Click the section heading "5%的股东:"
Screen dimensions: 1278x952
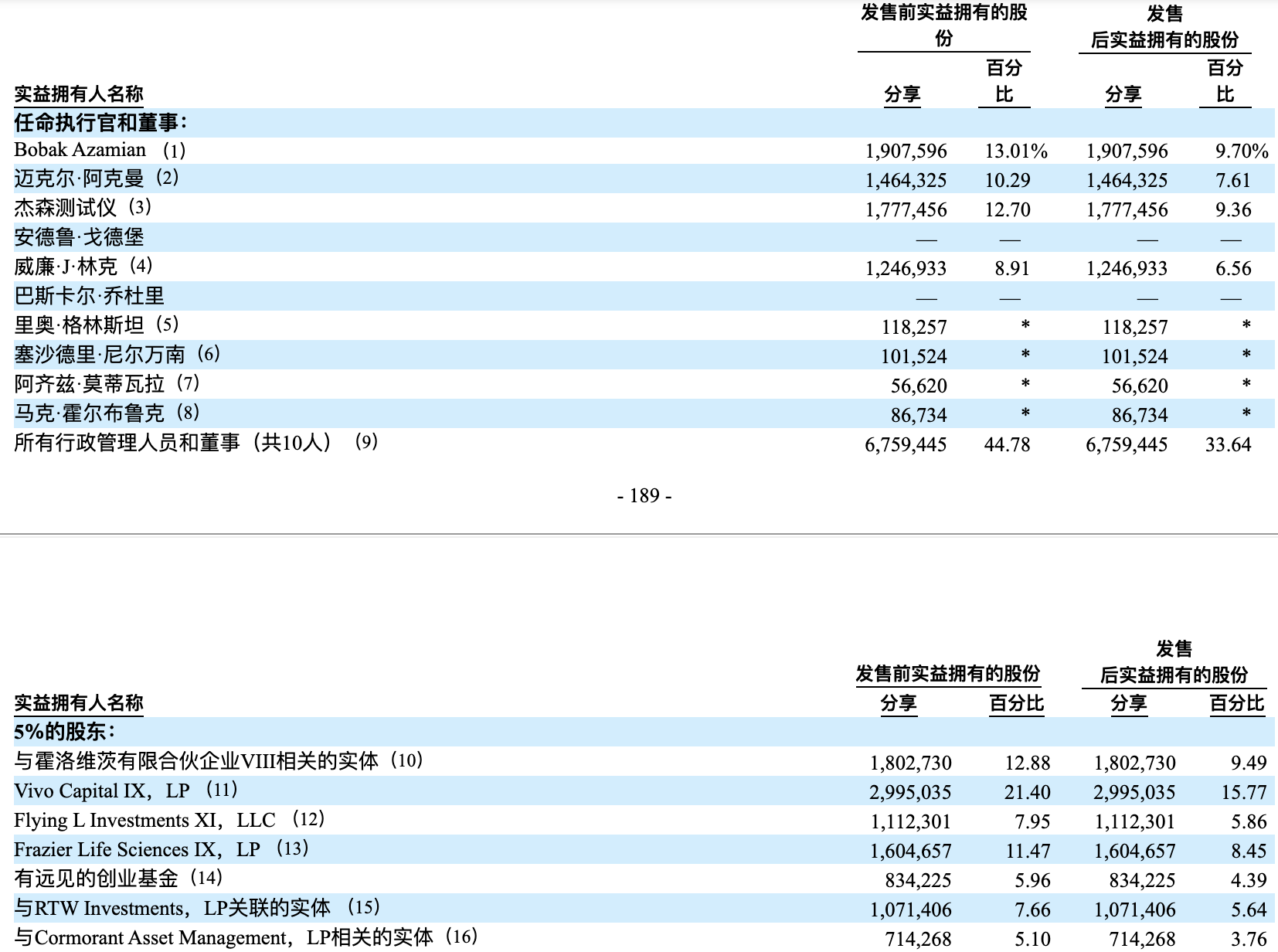65,731
